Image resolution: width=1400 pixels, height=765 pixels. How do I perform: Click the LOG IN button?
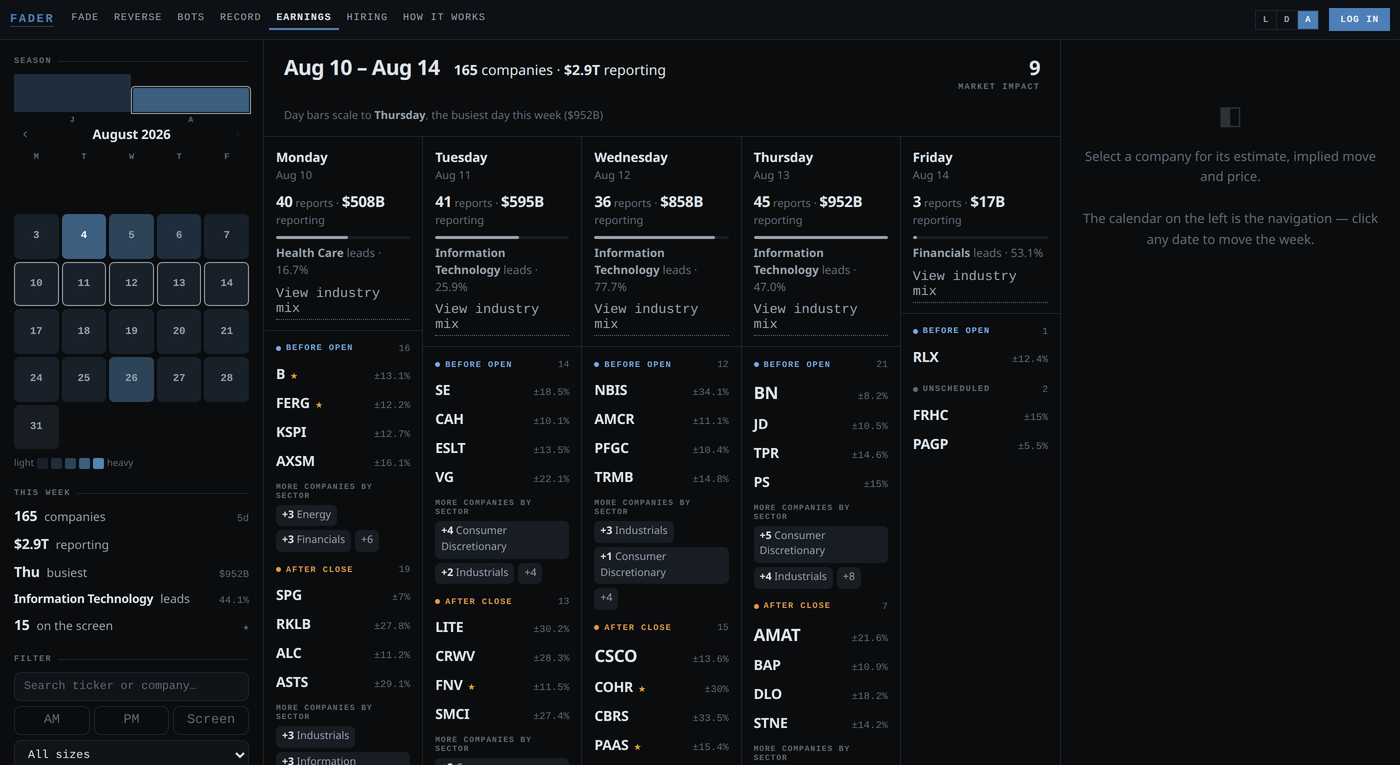tap(1359, 19)
